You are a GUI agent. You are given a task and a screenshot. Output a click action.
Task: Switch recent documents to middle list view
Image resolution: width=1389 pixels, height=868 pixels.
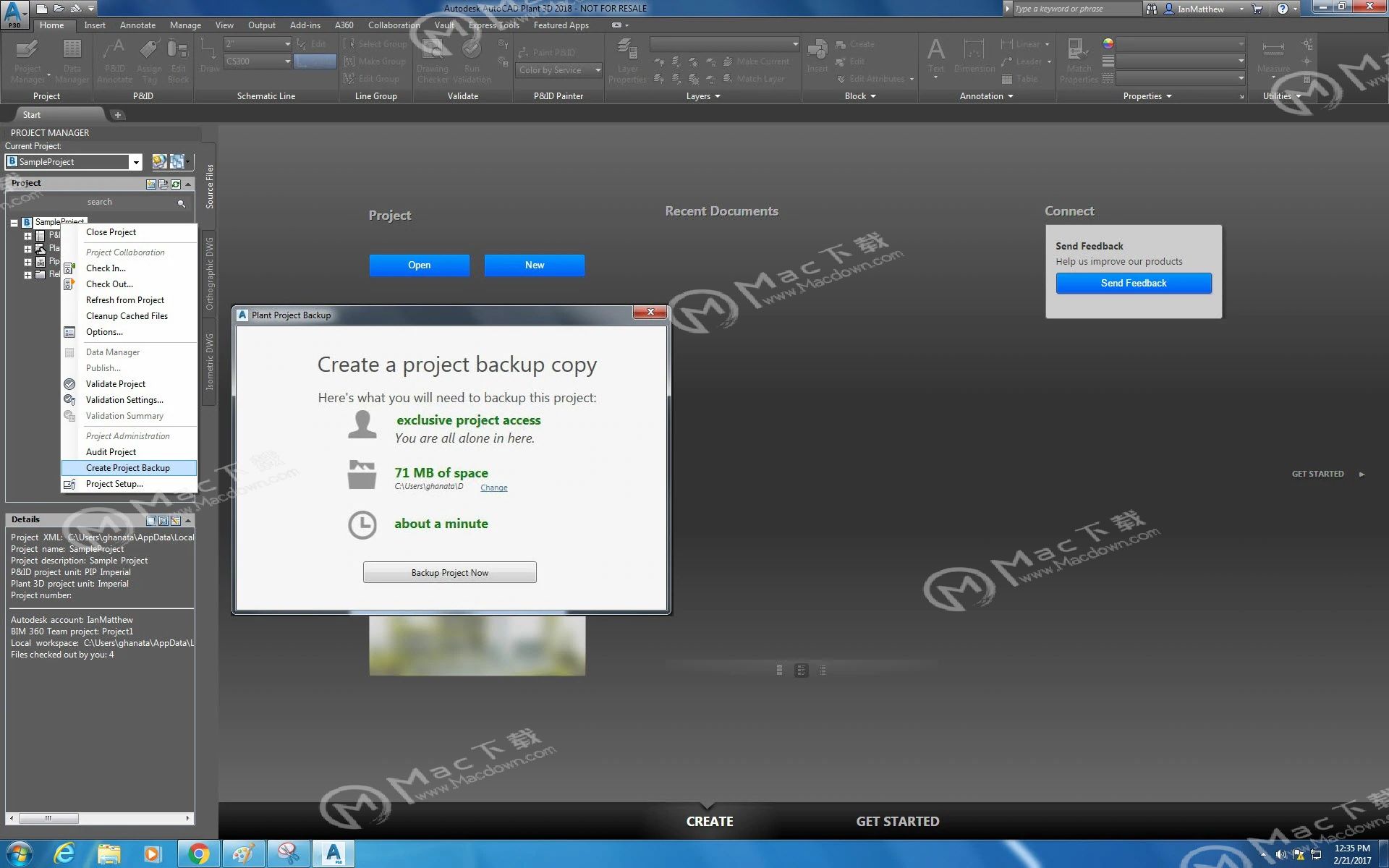pos(801,671)
